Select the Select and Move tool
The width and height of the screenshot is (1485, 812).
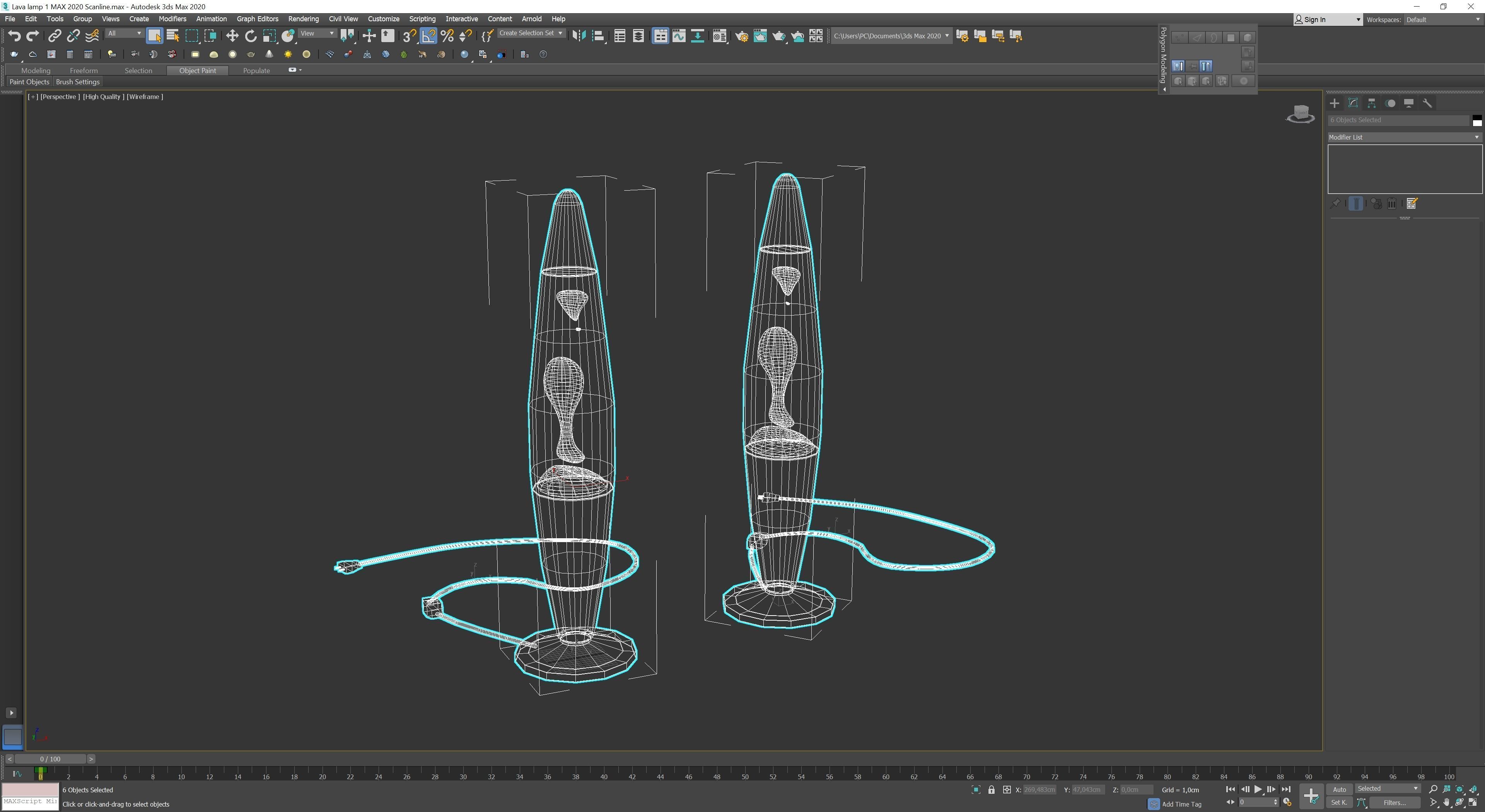[x=232, y=36]
